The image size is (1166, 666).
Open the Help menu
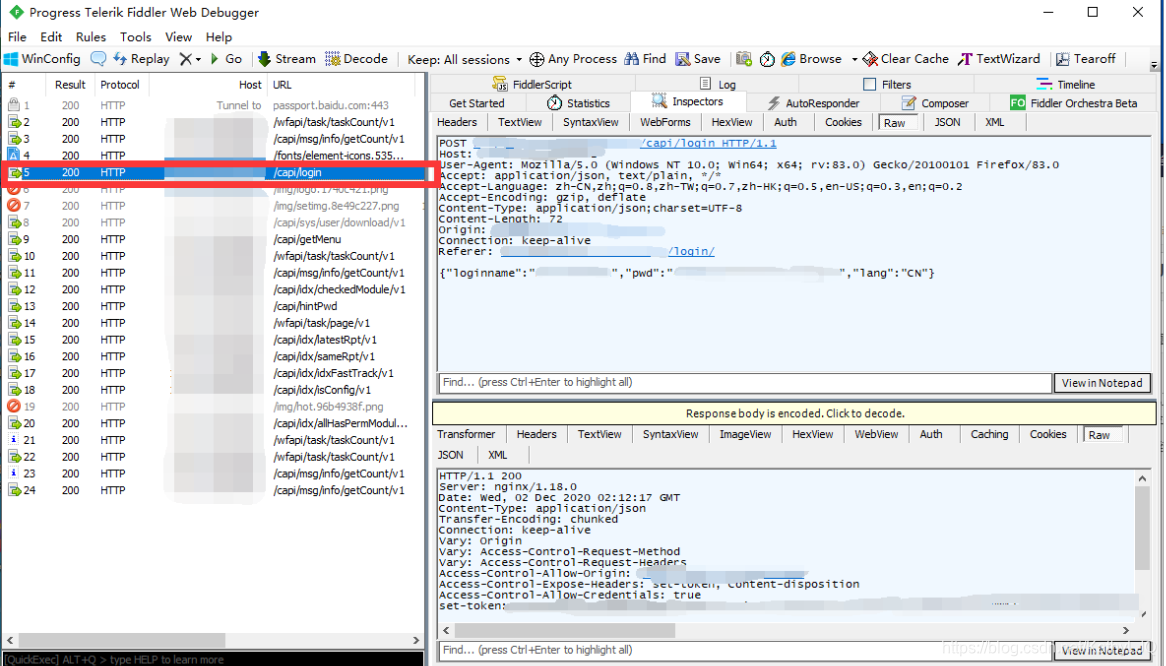tap(219, 36)
